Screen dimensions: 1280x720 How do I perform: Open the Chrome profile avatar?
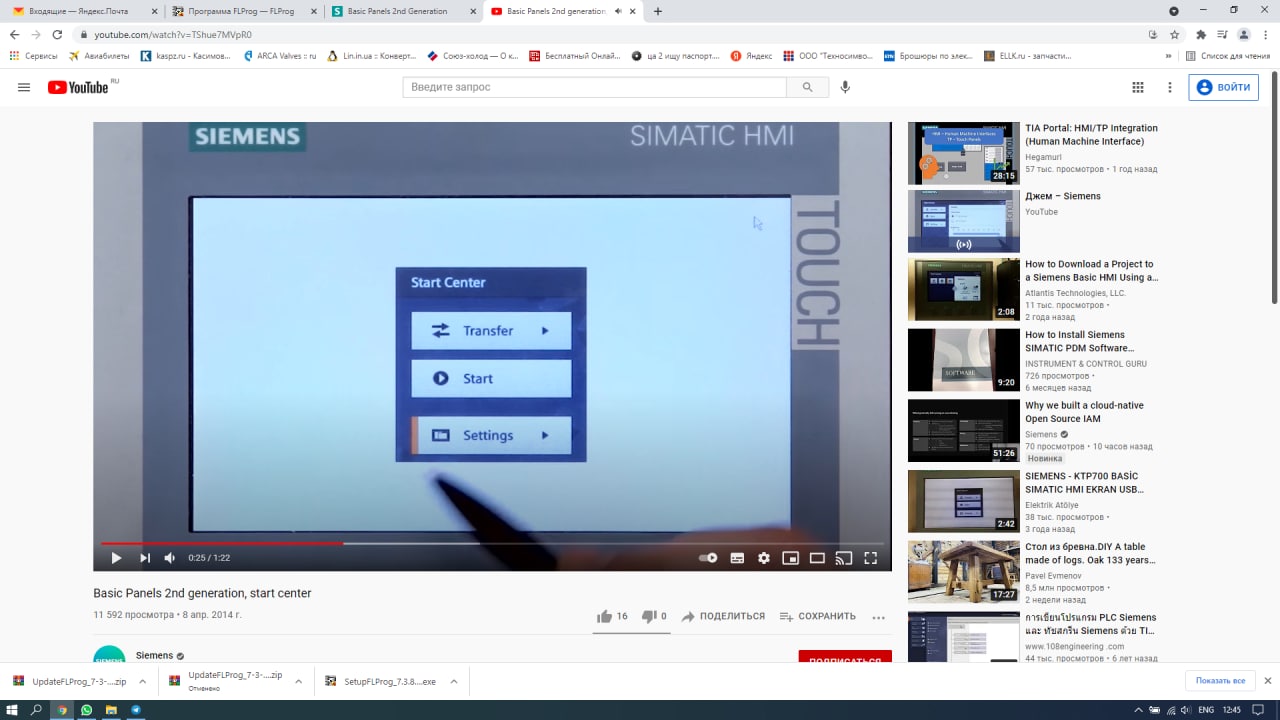pos(1244,34)
